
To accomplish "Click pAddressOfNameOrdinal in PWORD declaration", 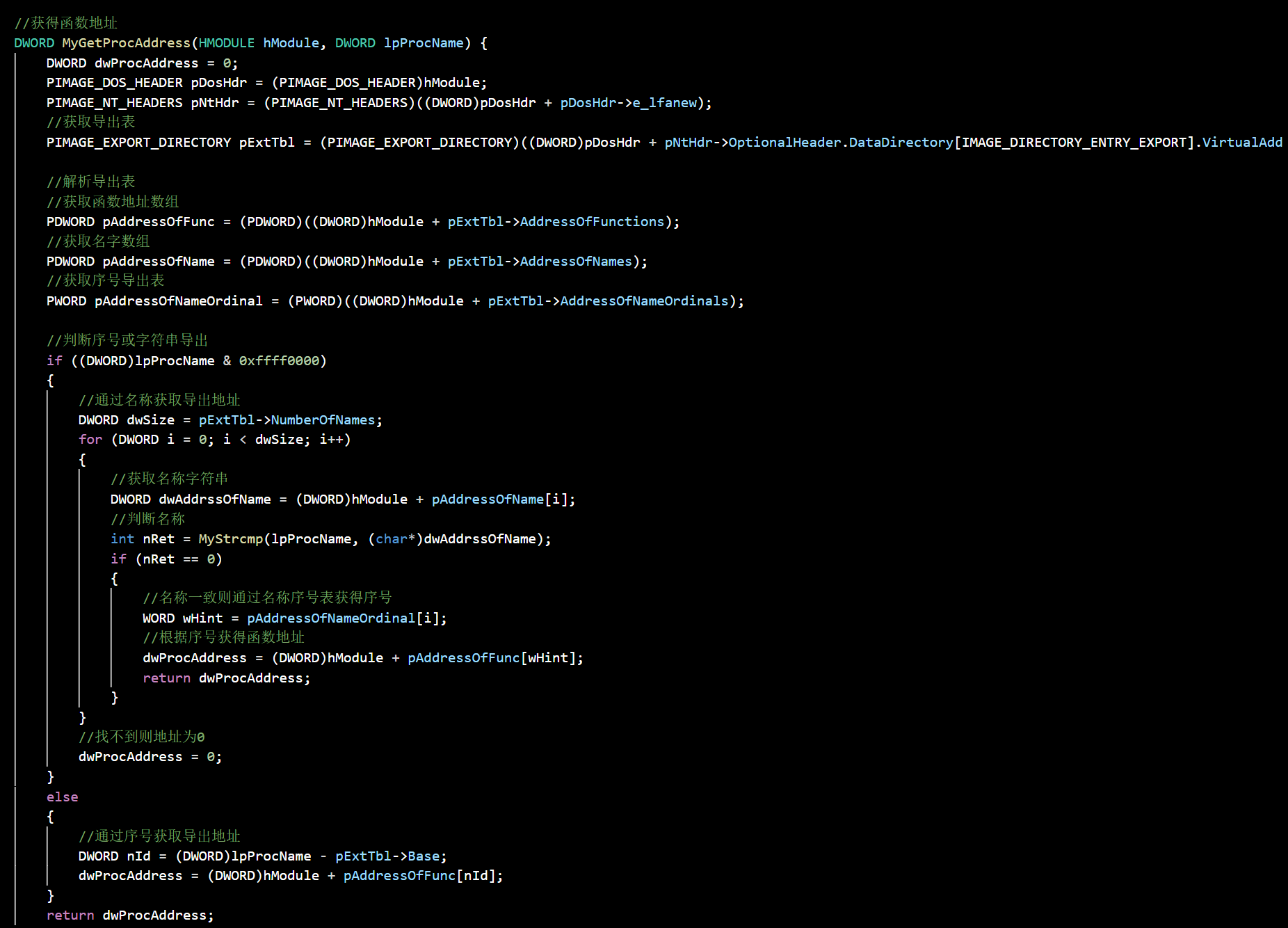I will 179,301.
